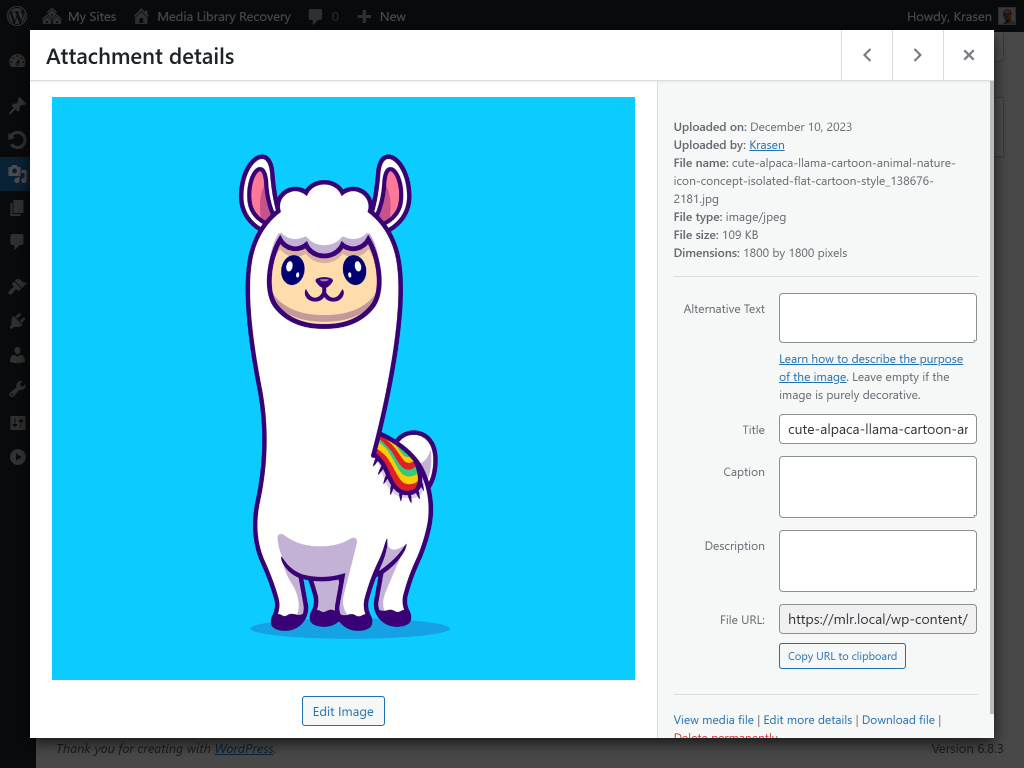Open the Dashboard from the admin sidebar
This screenshot has height=768, width=1024.
[15, 60]
